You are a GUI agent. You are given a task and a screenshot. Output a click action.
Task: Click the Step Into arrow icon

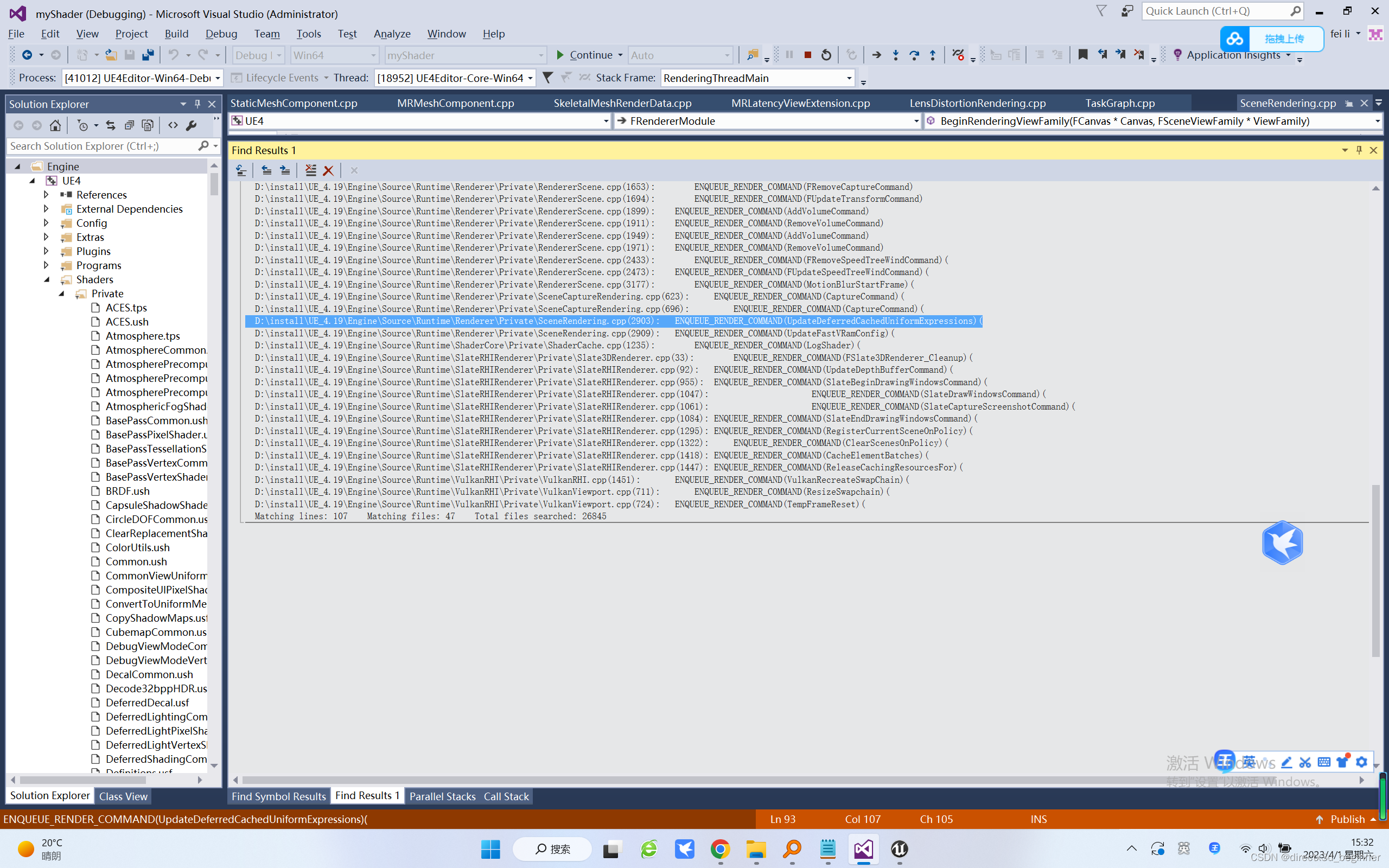click(895, 55)
